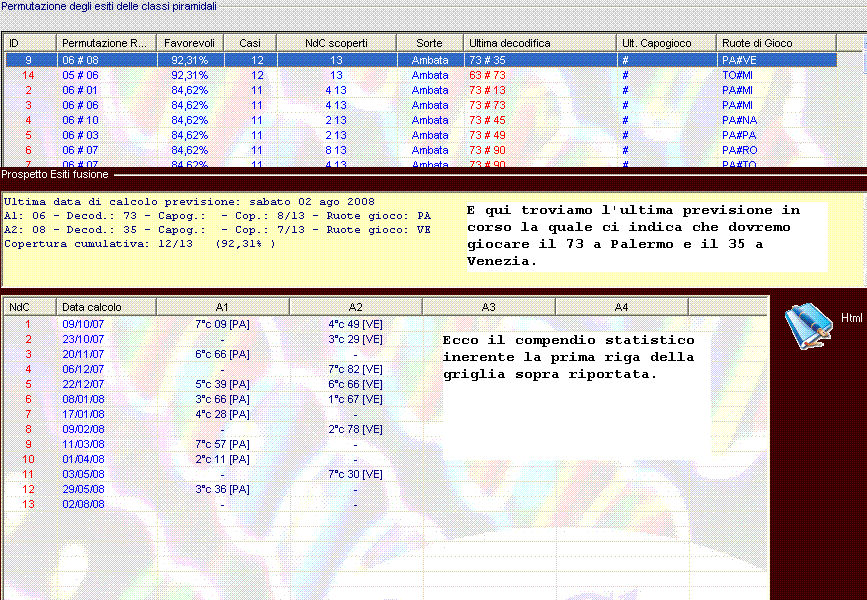Image resolution: width=867 pixels, height=600 pixels.
Task: Click the decodifica cell 73 # 73
Action: (x=487, y=105)
